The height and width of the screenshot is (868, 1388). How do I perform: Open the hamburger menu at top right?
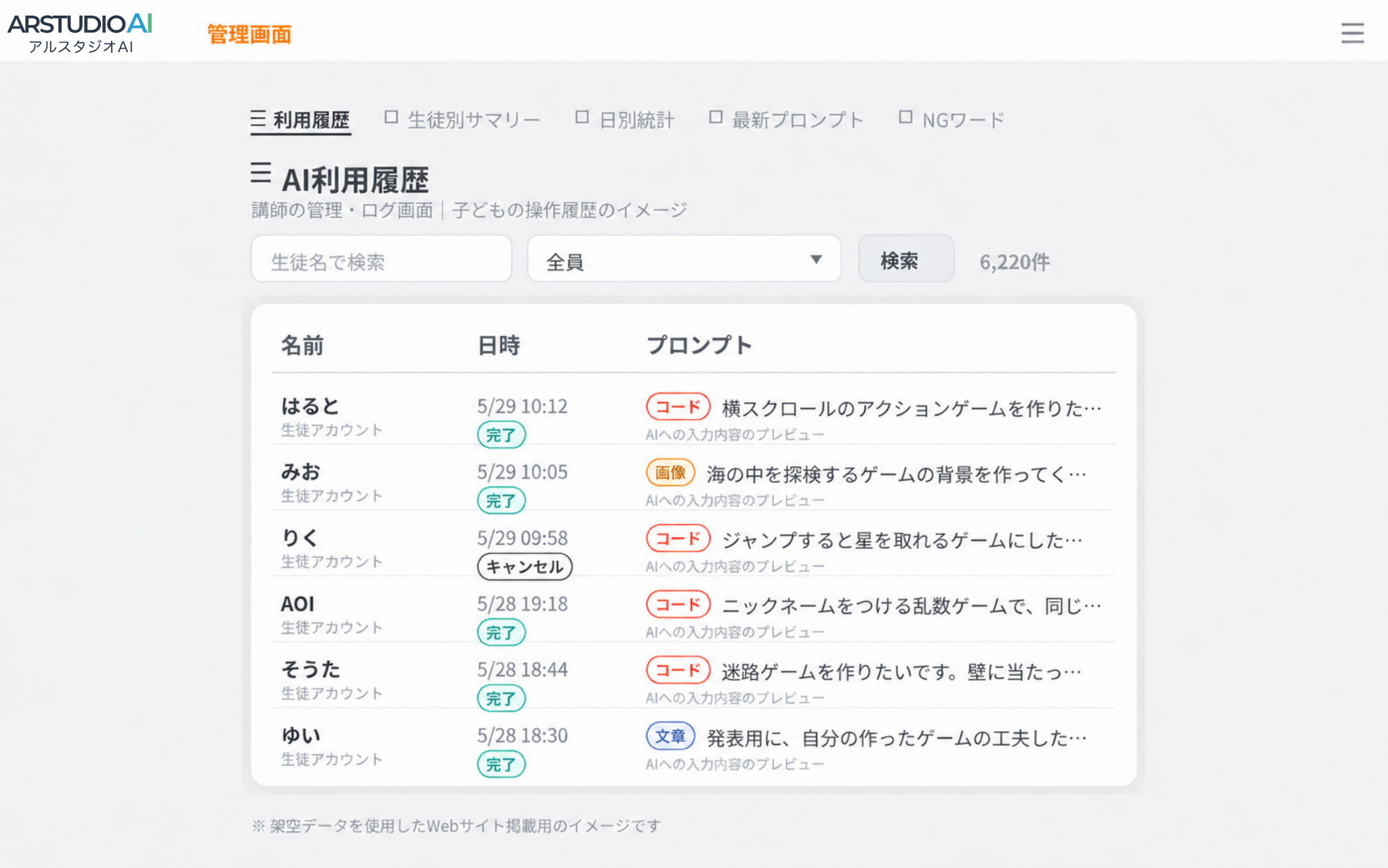(x=1352, y=33)
